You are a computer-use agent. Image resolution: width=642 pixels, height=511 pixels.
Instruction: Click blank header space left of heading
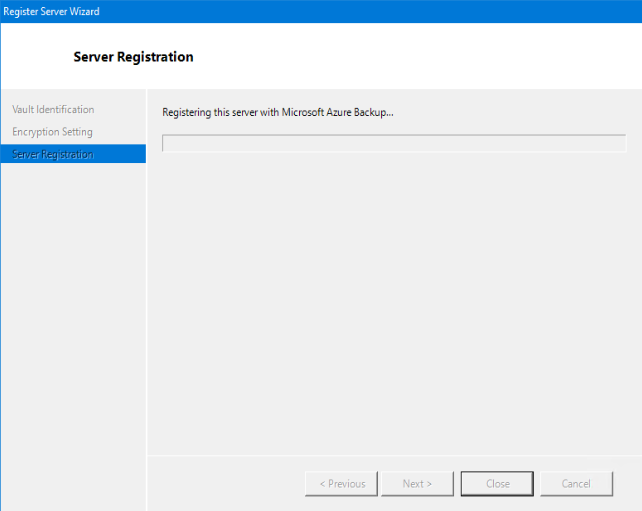(35, 57)
